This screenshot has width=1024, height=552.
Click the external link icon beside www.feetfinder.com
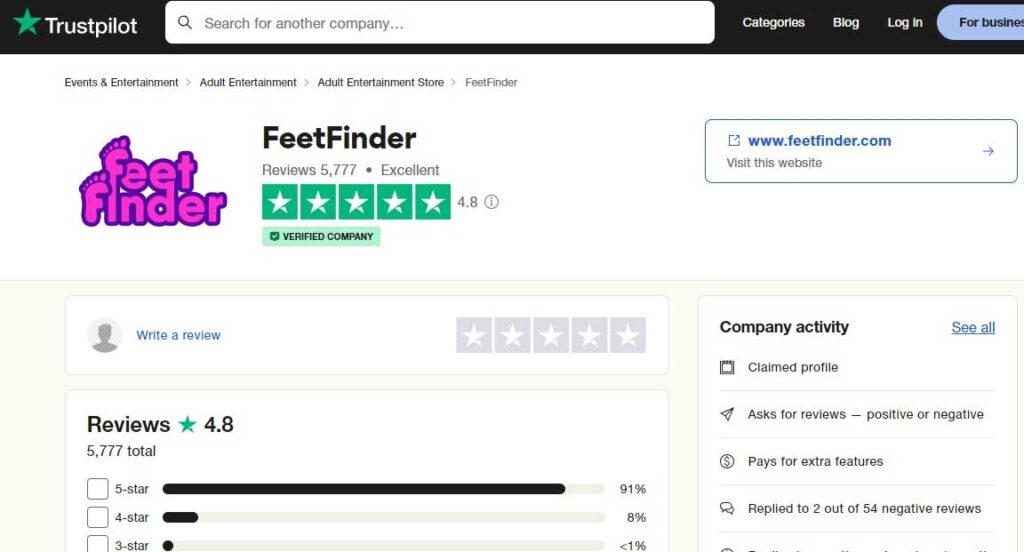pos(733,140)
